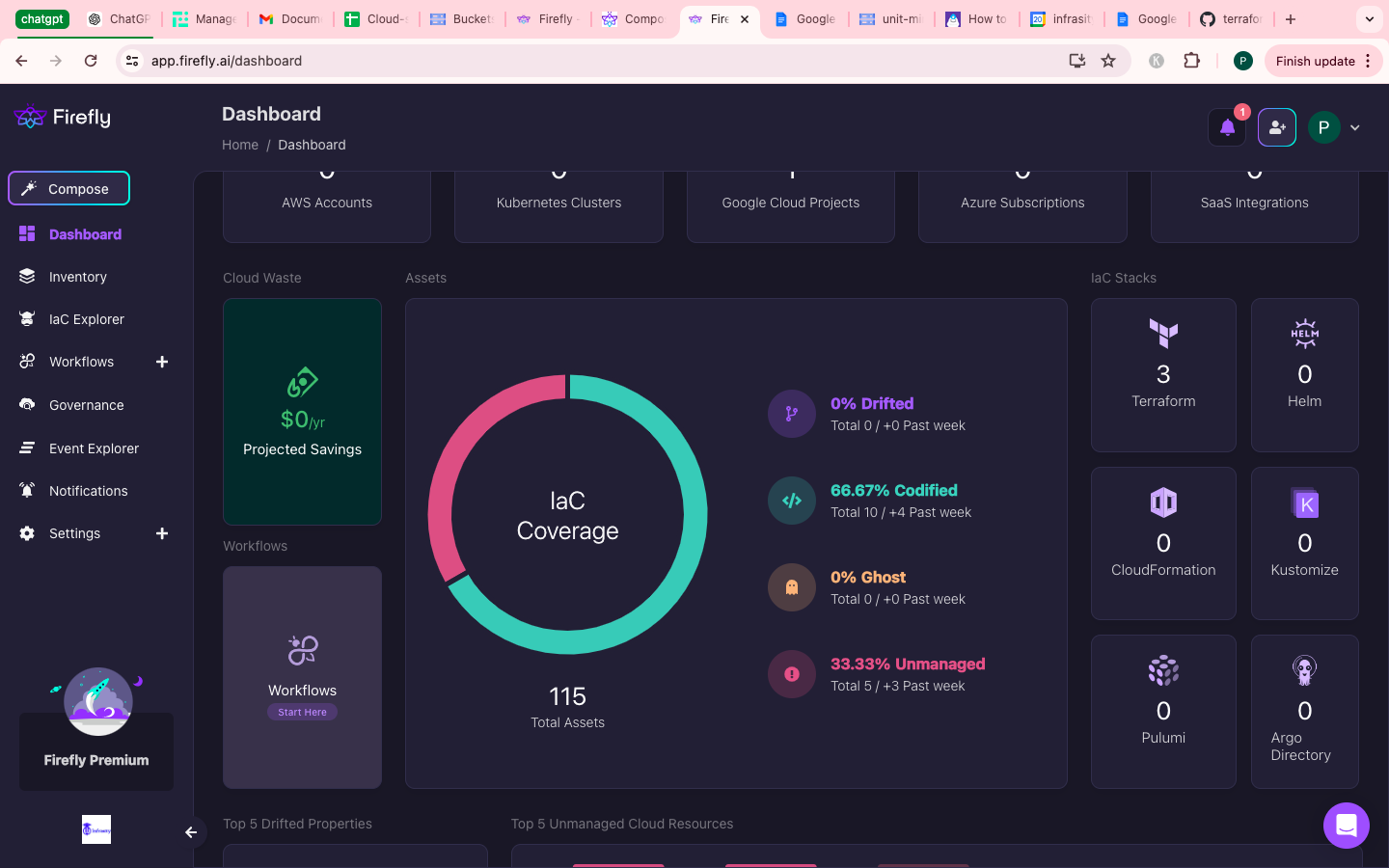Click the Start Here workflows button
Screen dimensions: 1389x868
[302, 711]
